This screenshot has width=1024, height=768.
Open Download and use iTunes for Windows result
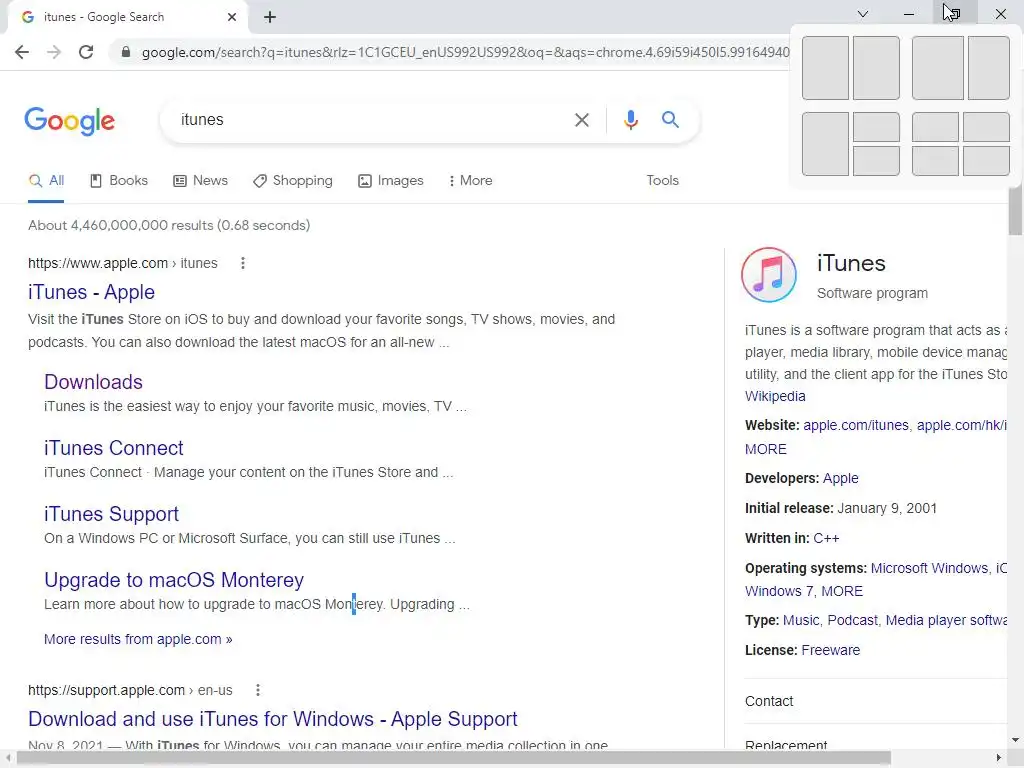(272, 719)
